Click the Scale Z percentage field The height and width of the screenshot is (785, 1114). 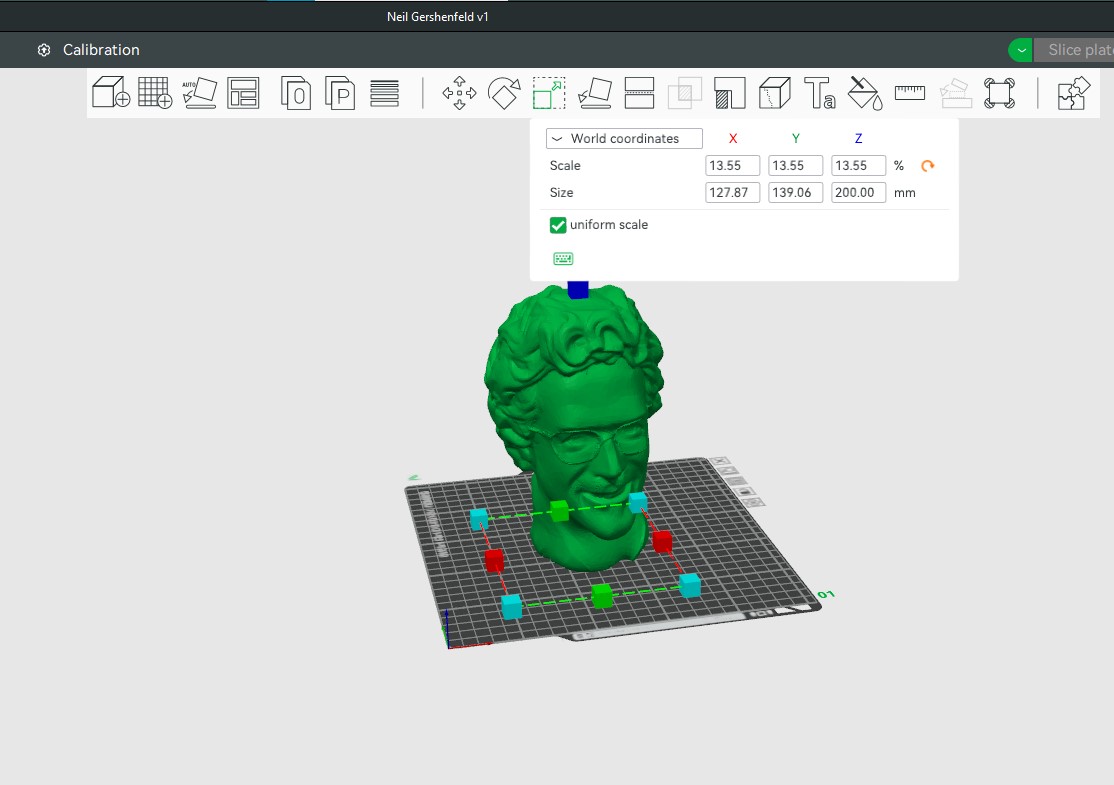(x=858, y=166)
